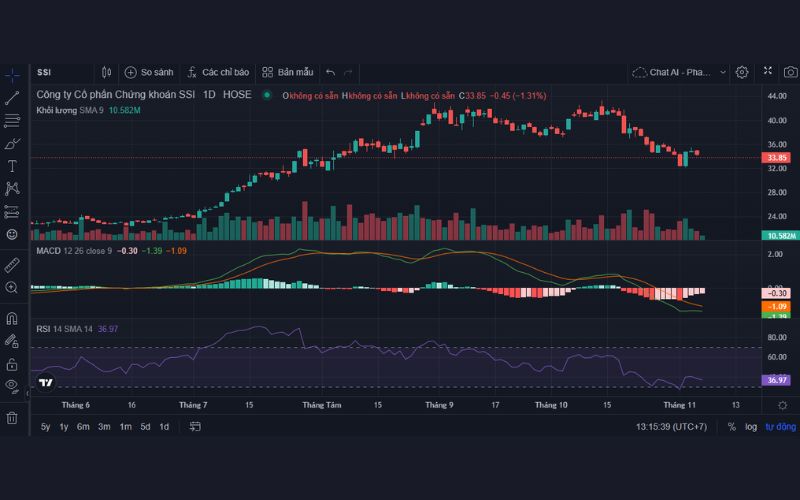
Task: Toggle percent scale on price axis
Action: (x=732, y=427)
